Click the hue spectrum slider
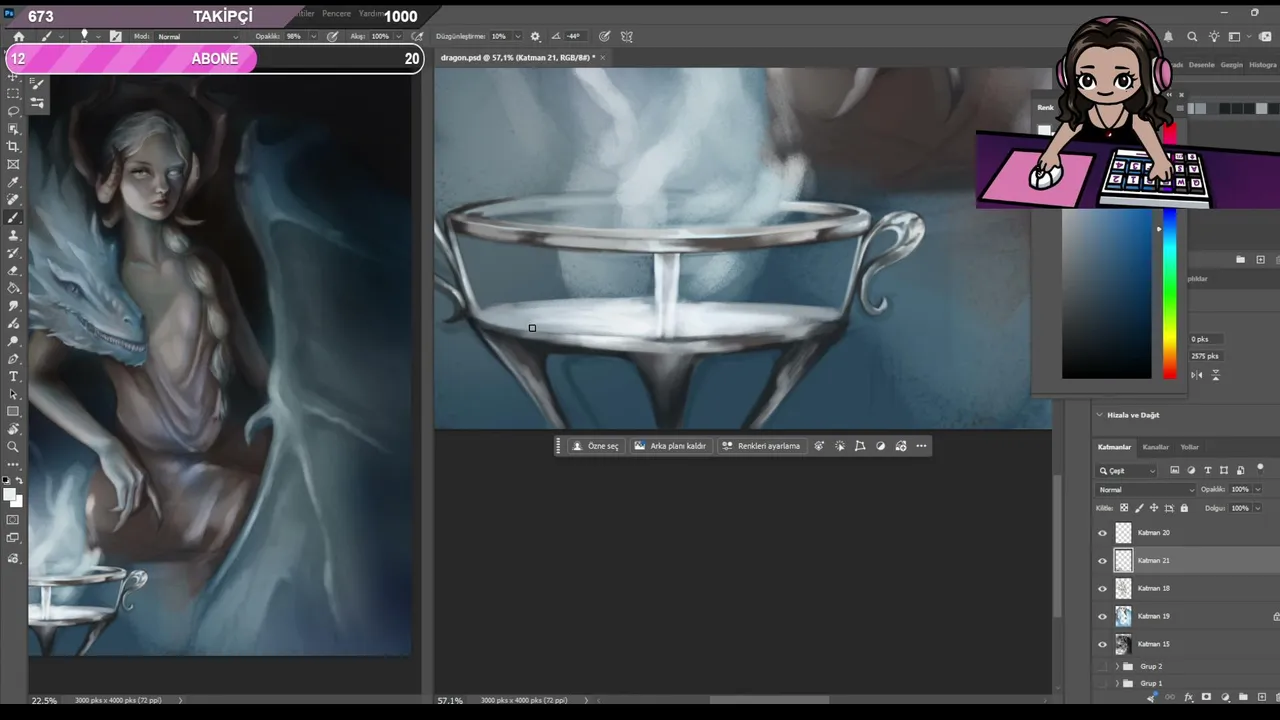The image size is (1280, 720). coord(1170,293)
